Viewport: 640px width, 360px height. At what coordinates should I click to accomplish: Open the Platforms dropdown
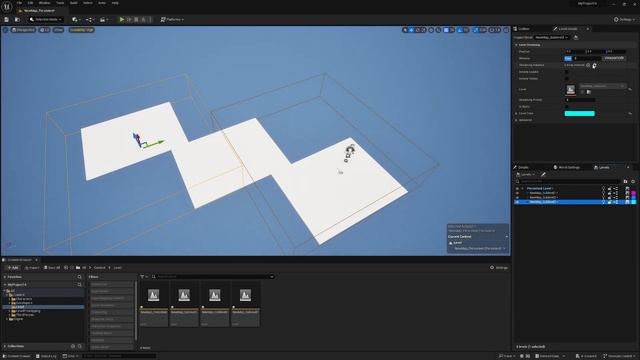pyautogui.click(x=172, y=19)
